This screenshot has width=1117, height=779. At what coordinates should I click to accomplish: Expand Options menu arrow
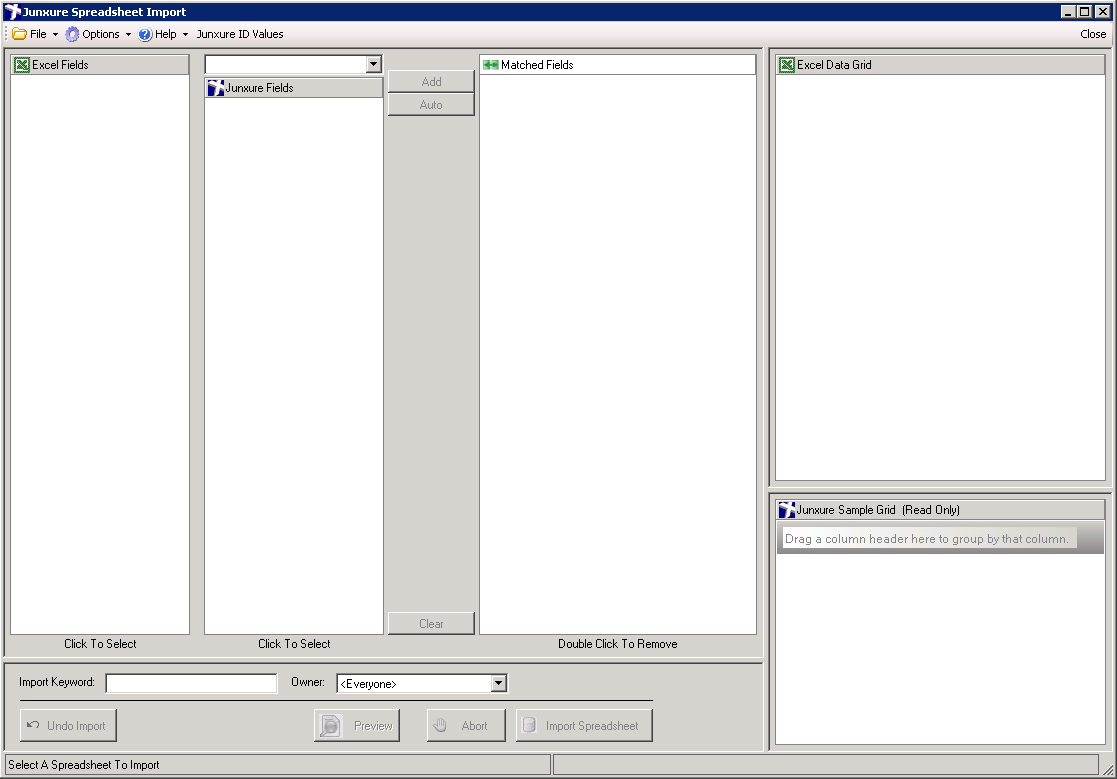coord(128,34)
